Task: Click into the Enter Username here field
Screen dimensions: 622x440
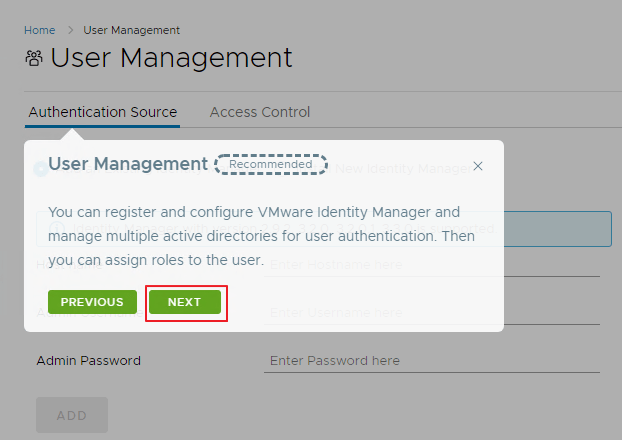Action: pos(432,312)
